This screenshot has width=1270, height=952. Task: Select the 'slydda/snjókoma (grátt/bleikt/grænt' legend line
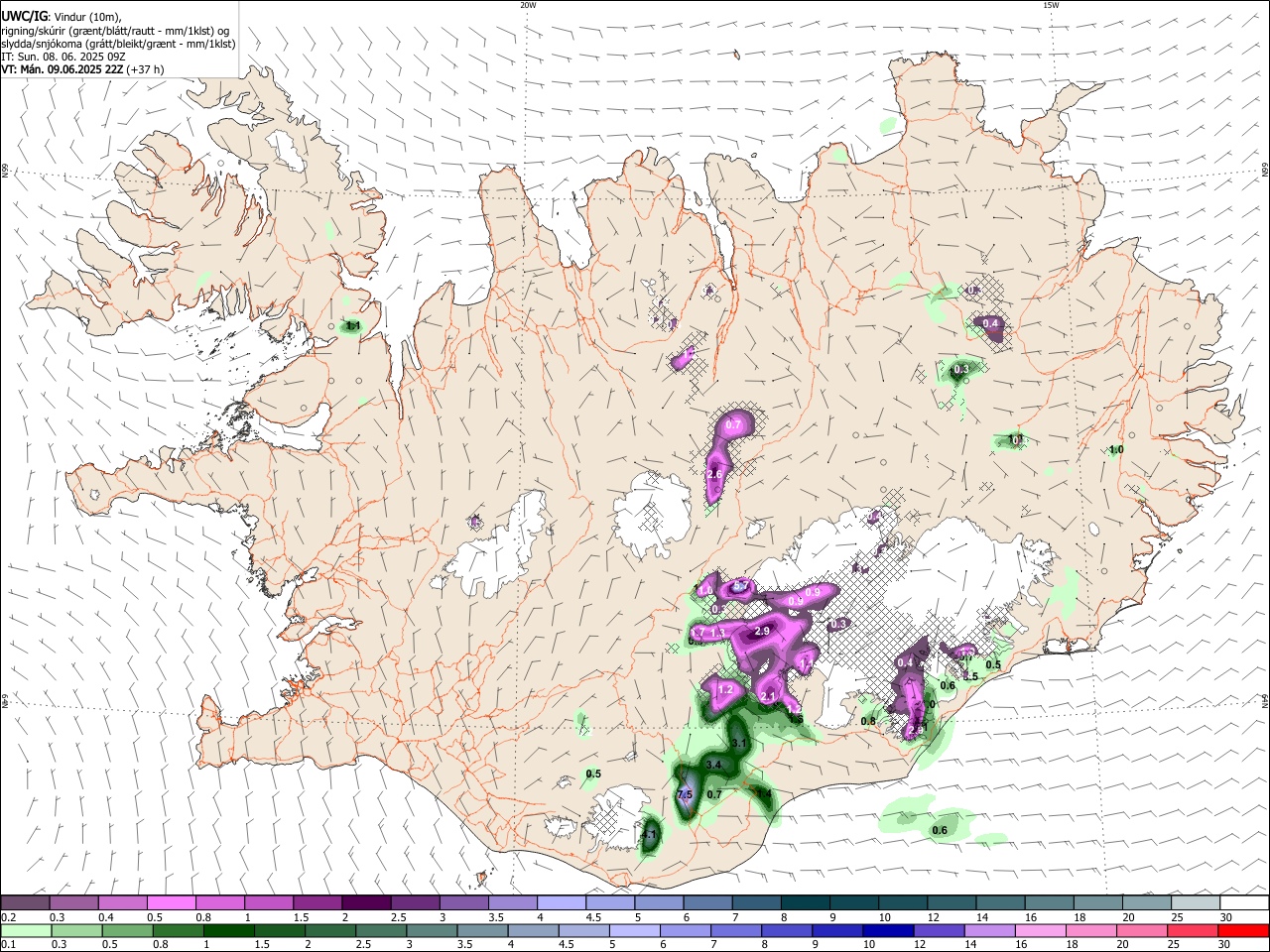click(118, 44)
